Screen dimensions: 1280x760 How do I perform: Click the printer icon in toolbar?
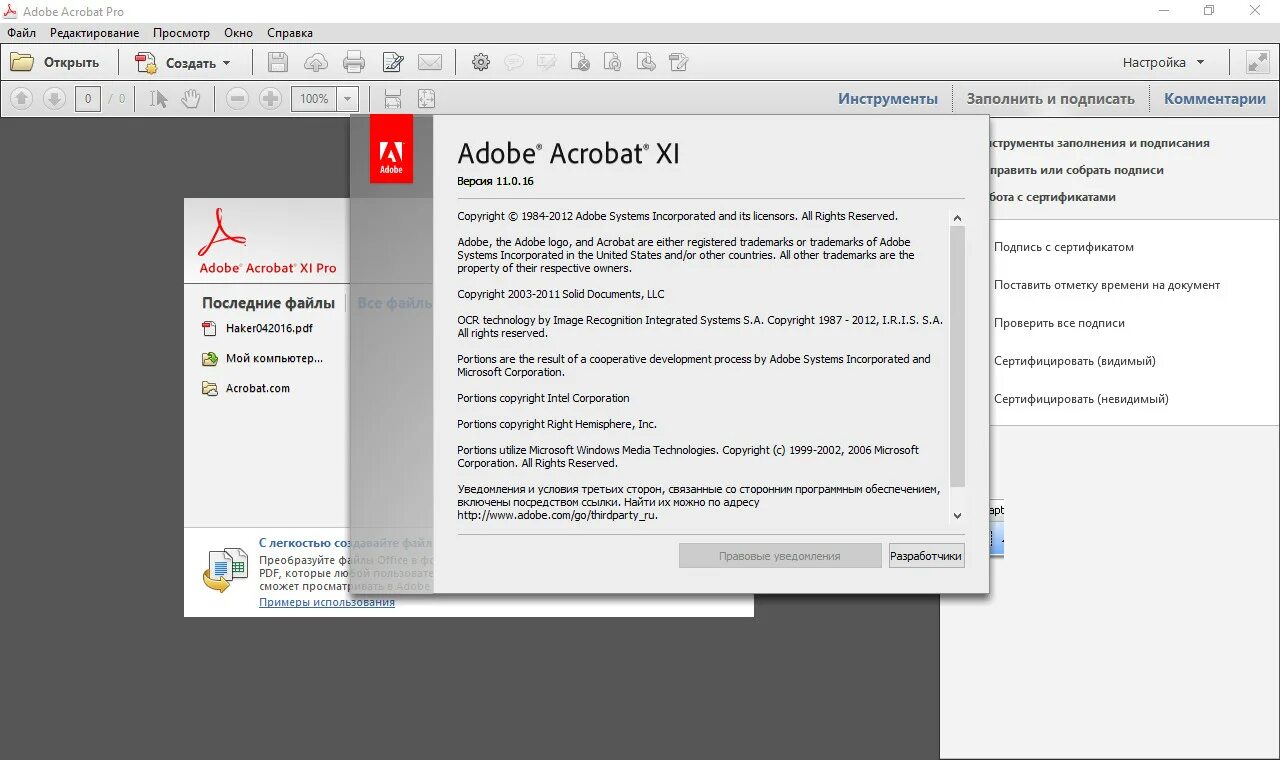pyautogui.click(x=354, y=62)
